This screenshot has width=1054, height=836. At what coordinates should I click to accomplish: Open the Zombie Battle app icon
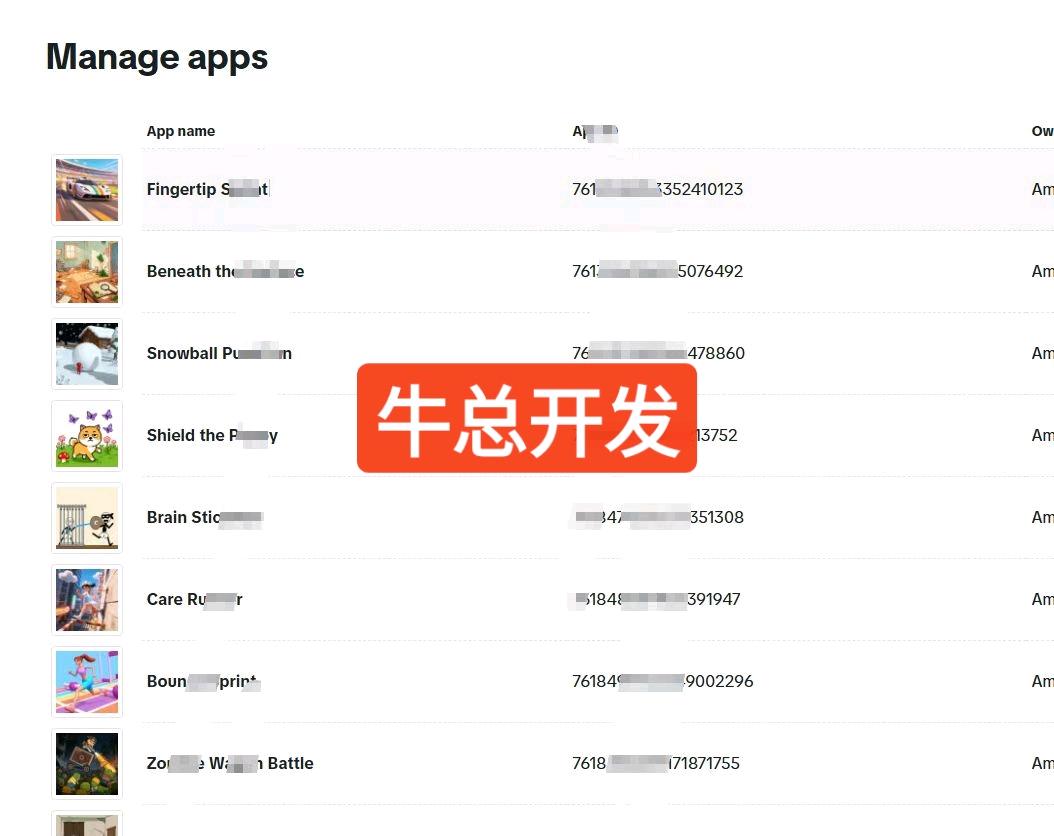pos(87,764)
